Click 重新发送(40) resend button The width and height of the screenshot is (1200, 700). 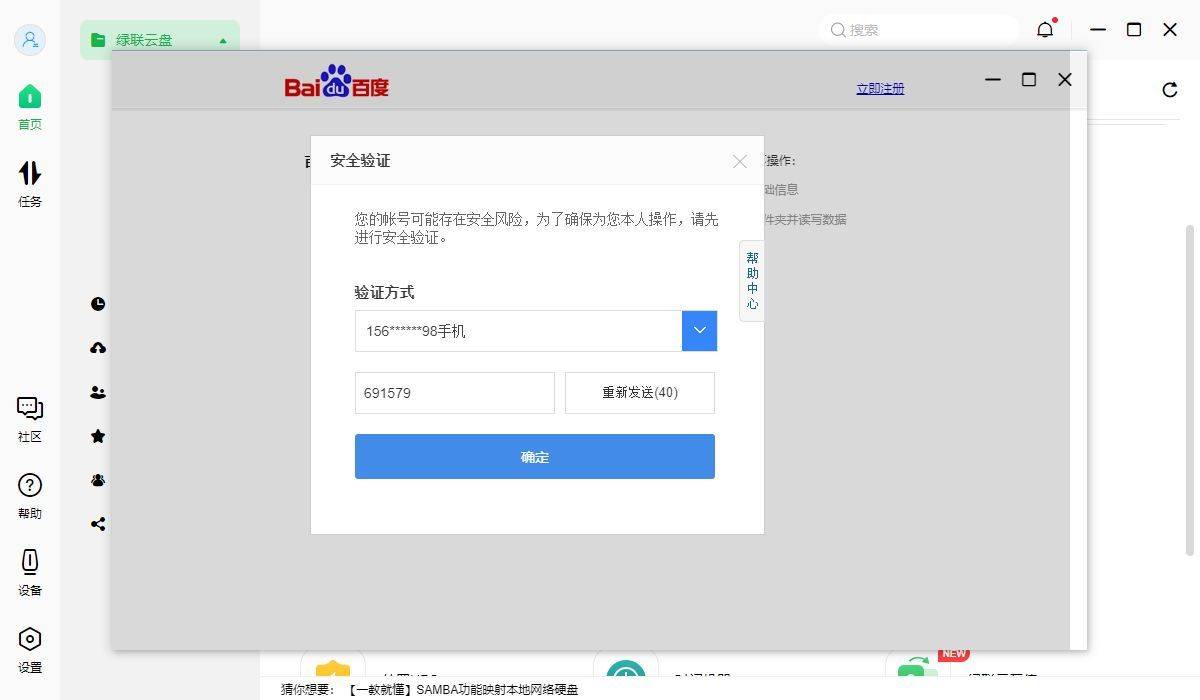(x=640, y=393)
